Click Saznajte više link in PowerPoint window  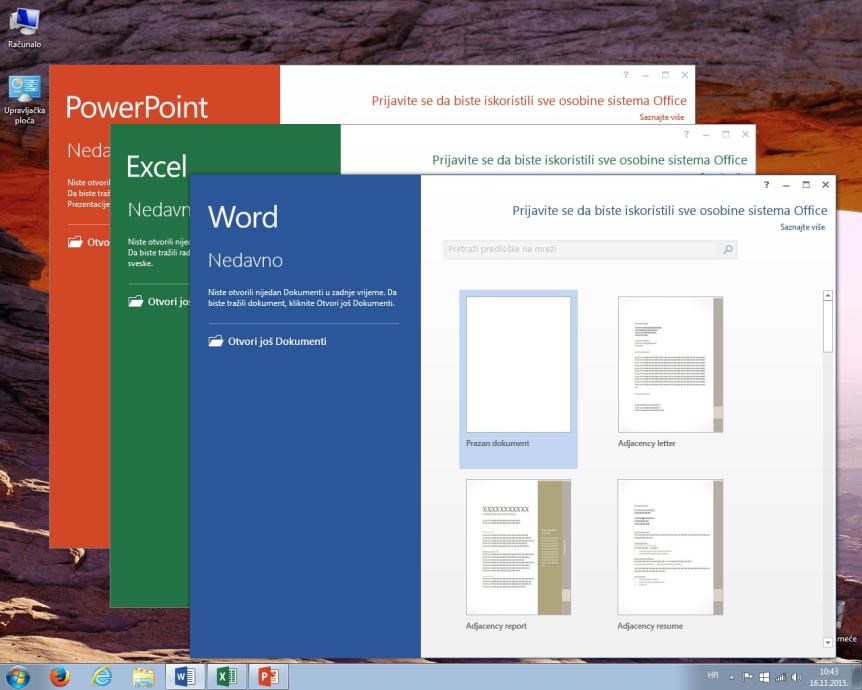[x=662, y=117]
